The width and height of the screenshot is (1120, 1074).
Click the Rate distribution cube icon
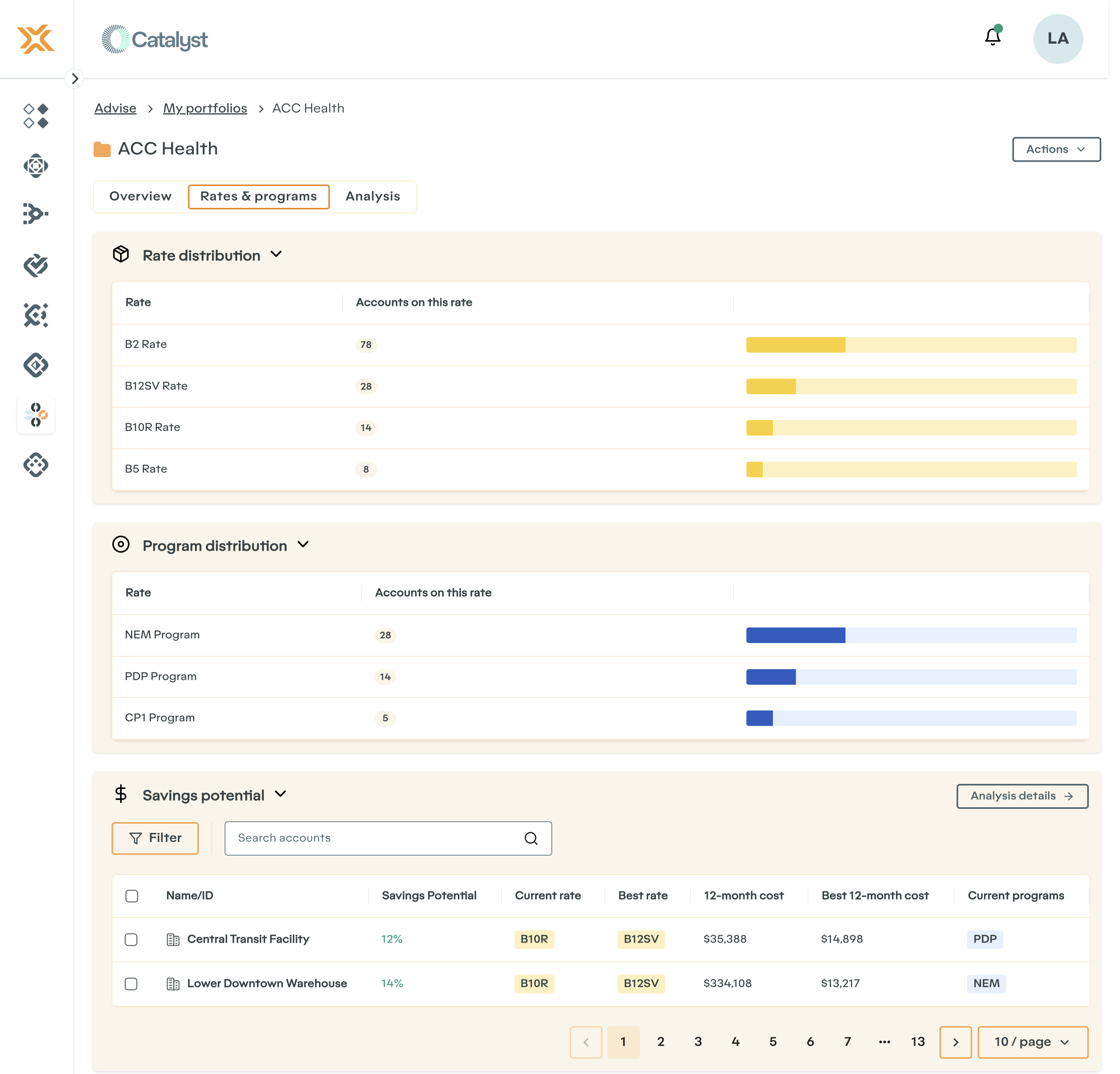(121, 254)
